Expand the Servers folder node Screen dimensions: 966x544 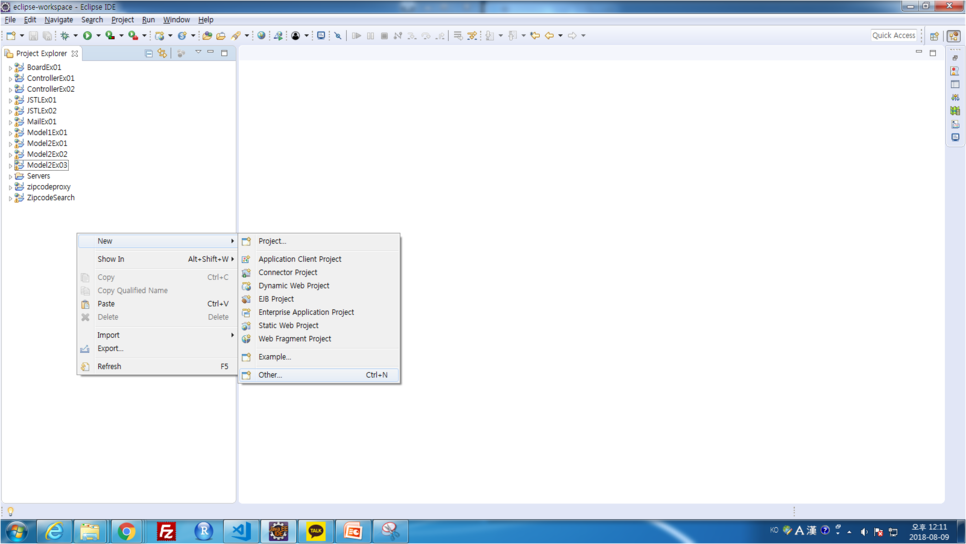coord(10,176)
